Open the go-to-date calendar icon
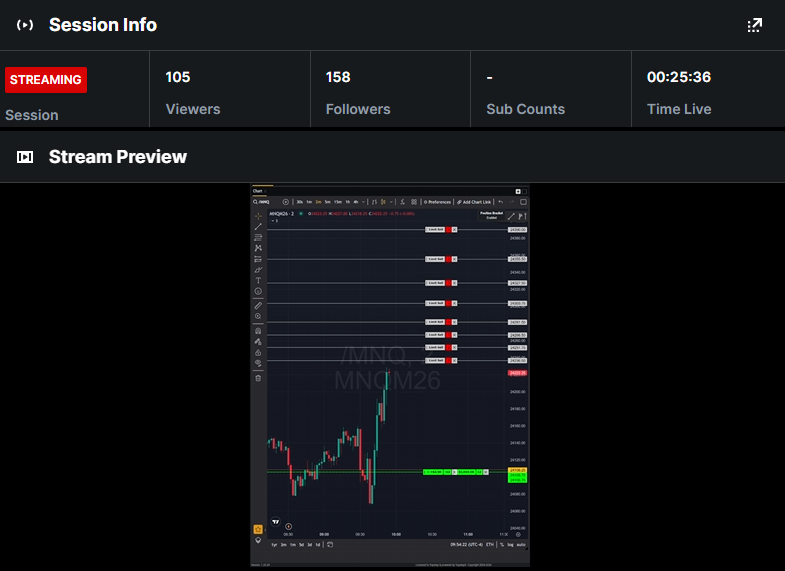 (x=330, y=544)
